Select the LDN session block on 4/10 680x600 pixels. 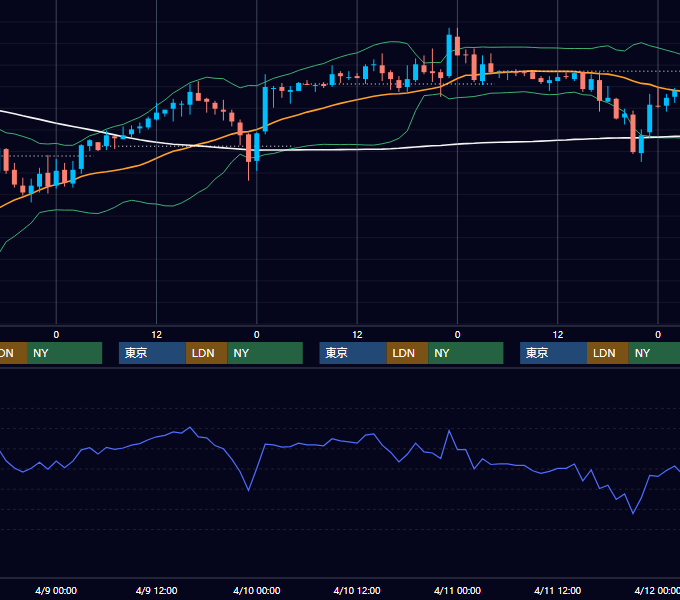tap(407, 353)
